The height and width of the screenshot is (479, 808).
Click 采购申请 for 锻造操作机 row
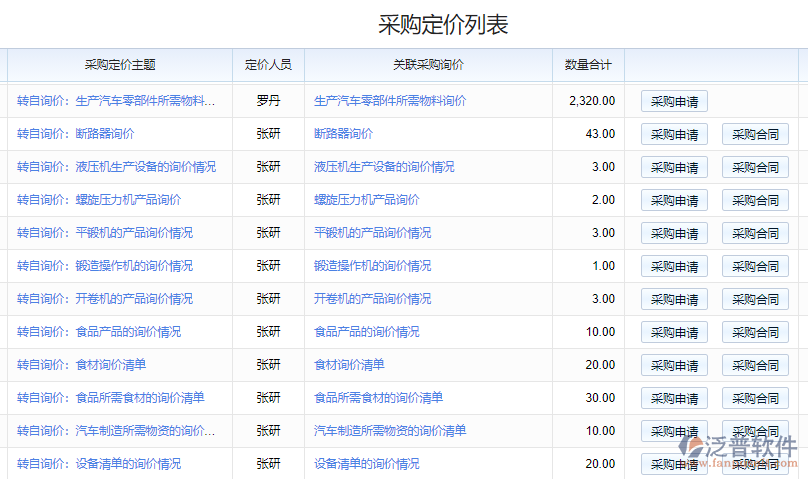coord(674,266)
